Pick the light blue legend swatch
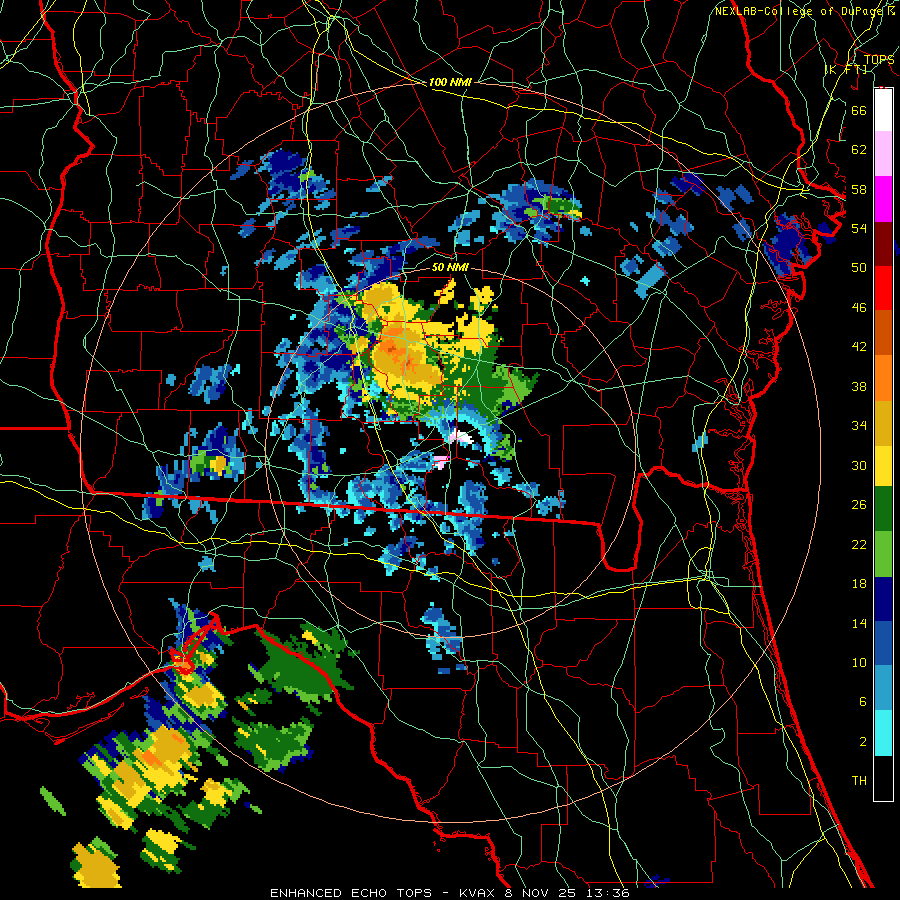The image size is (900, 900). (883, 688)
